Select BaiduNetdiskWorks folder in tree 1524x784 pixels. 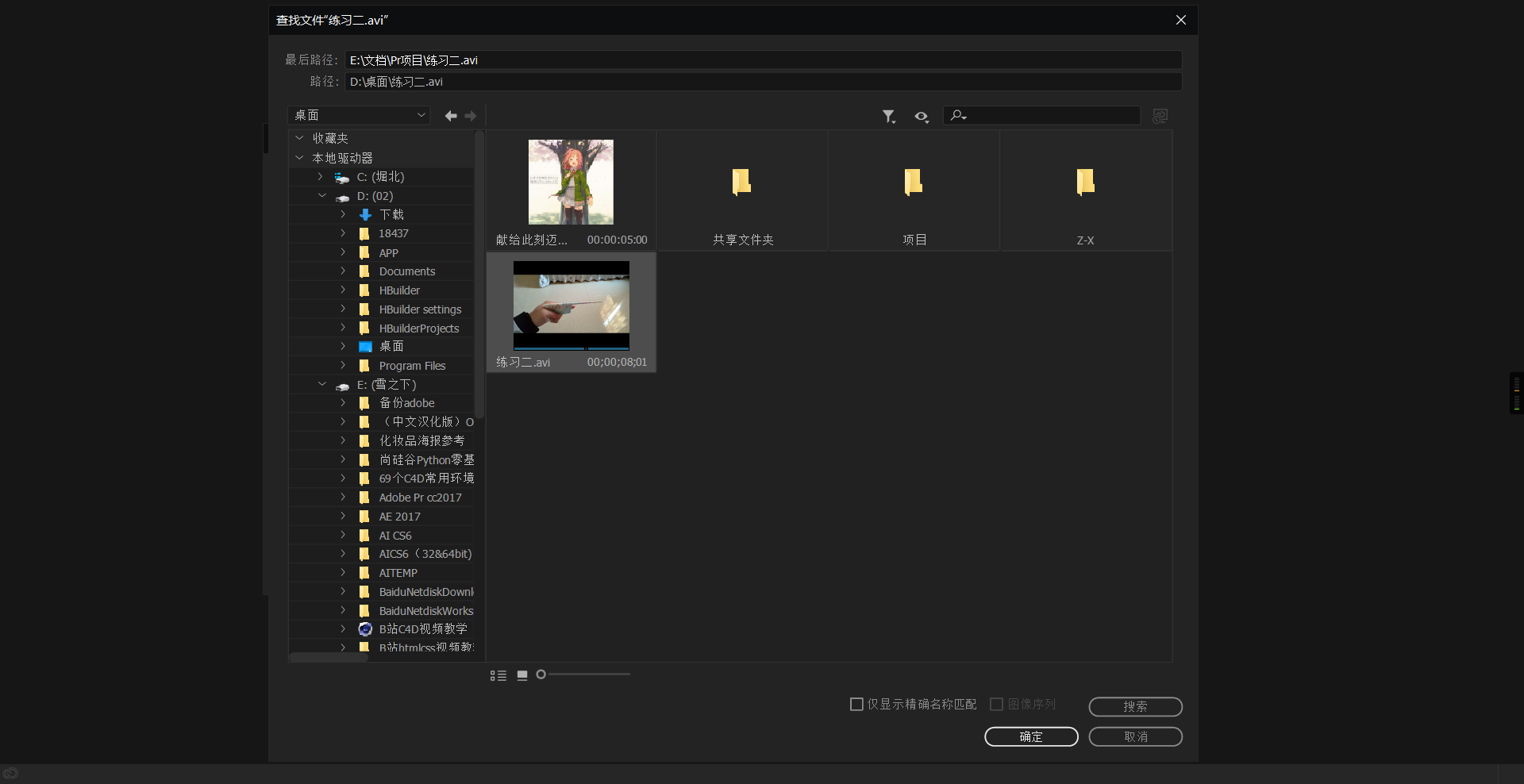pos(426,611)
